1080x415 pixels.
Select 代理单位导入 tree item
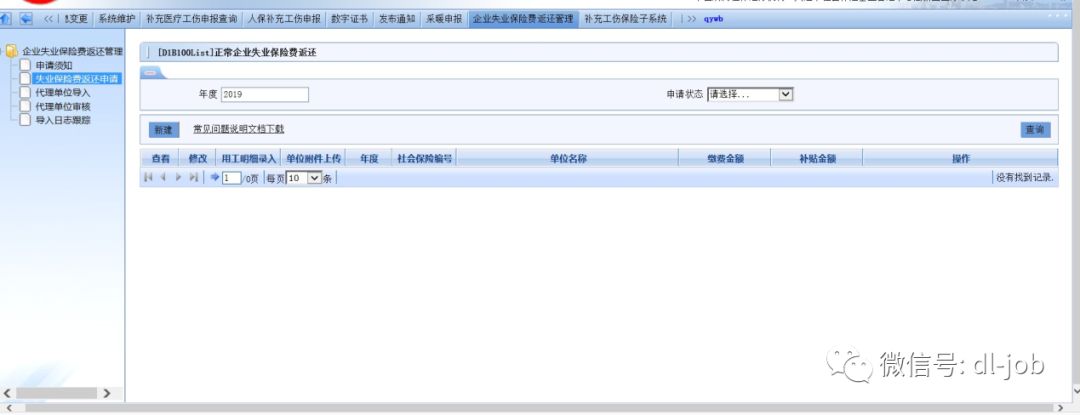pos(63,92)
